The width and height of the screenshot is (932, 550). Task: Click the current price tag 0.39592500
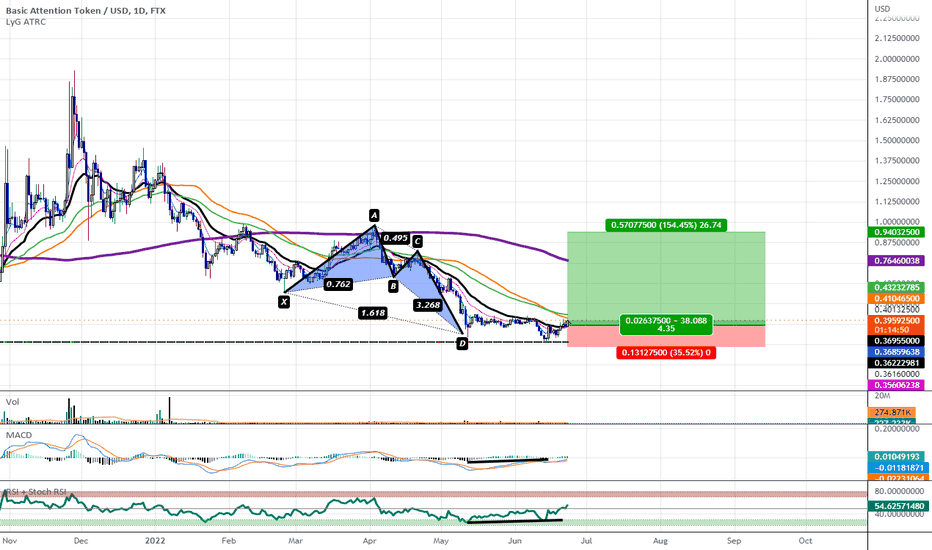896,320
